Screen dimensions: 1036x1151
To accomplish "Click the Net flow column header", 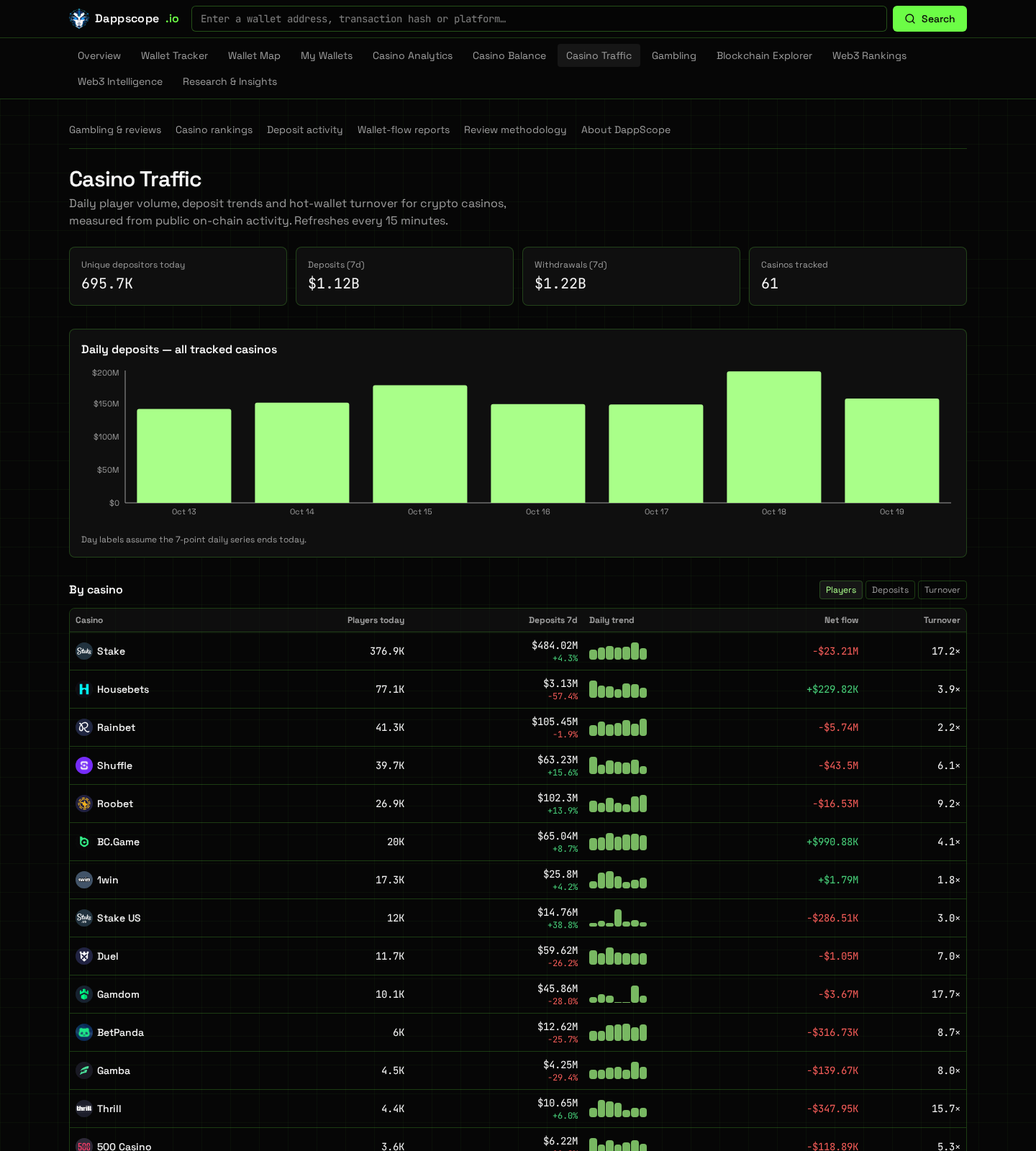I will tap(841, 620).
